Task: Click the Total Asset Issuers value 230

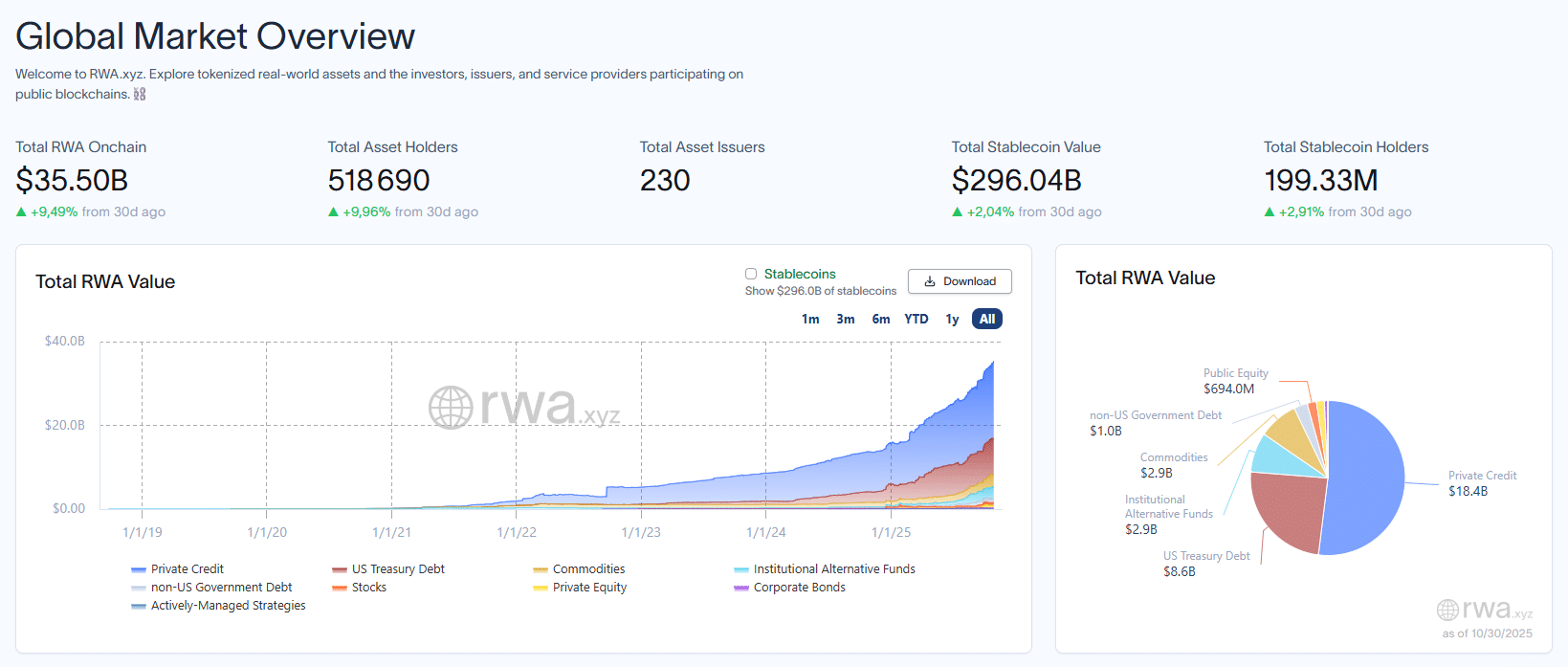Action: 665,181
